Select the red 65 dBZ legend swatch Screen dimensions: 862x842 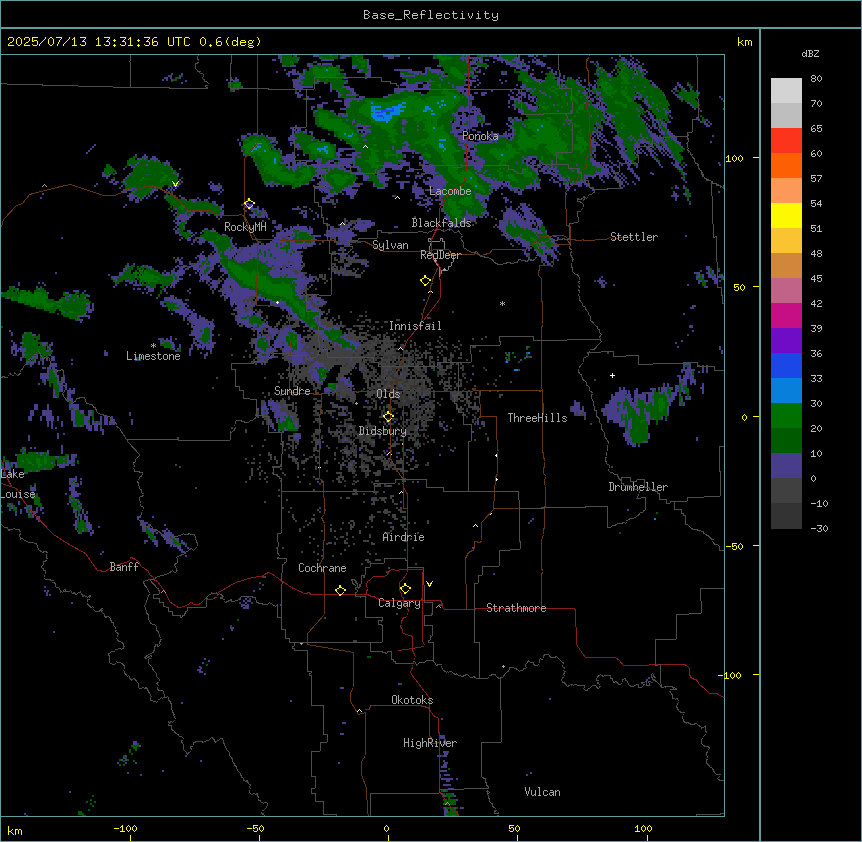pos(786,140)
